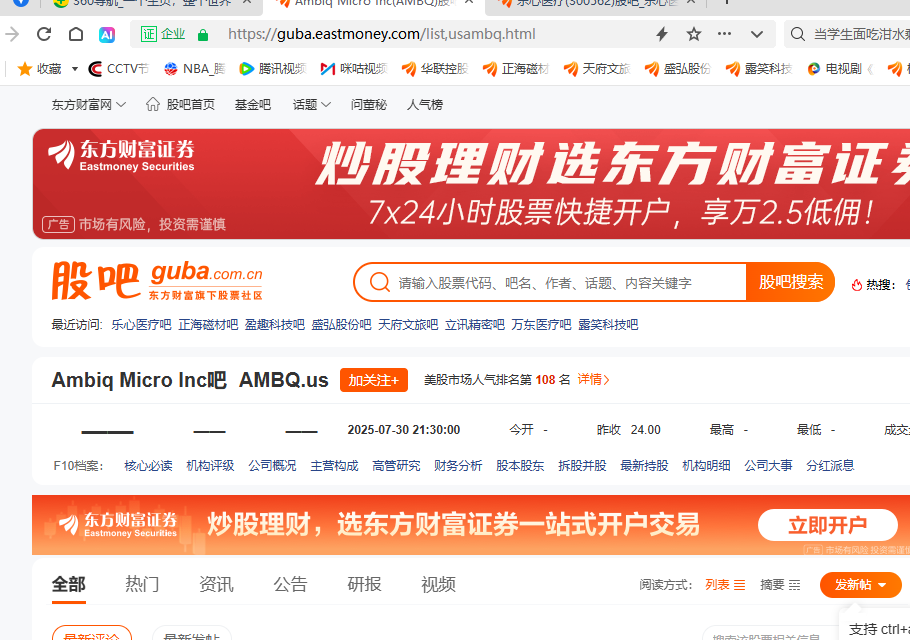The width and height of the screenshot is (910, 640).
Task: Open the three-dot more options icon
Action: [x=724, y=34]
